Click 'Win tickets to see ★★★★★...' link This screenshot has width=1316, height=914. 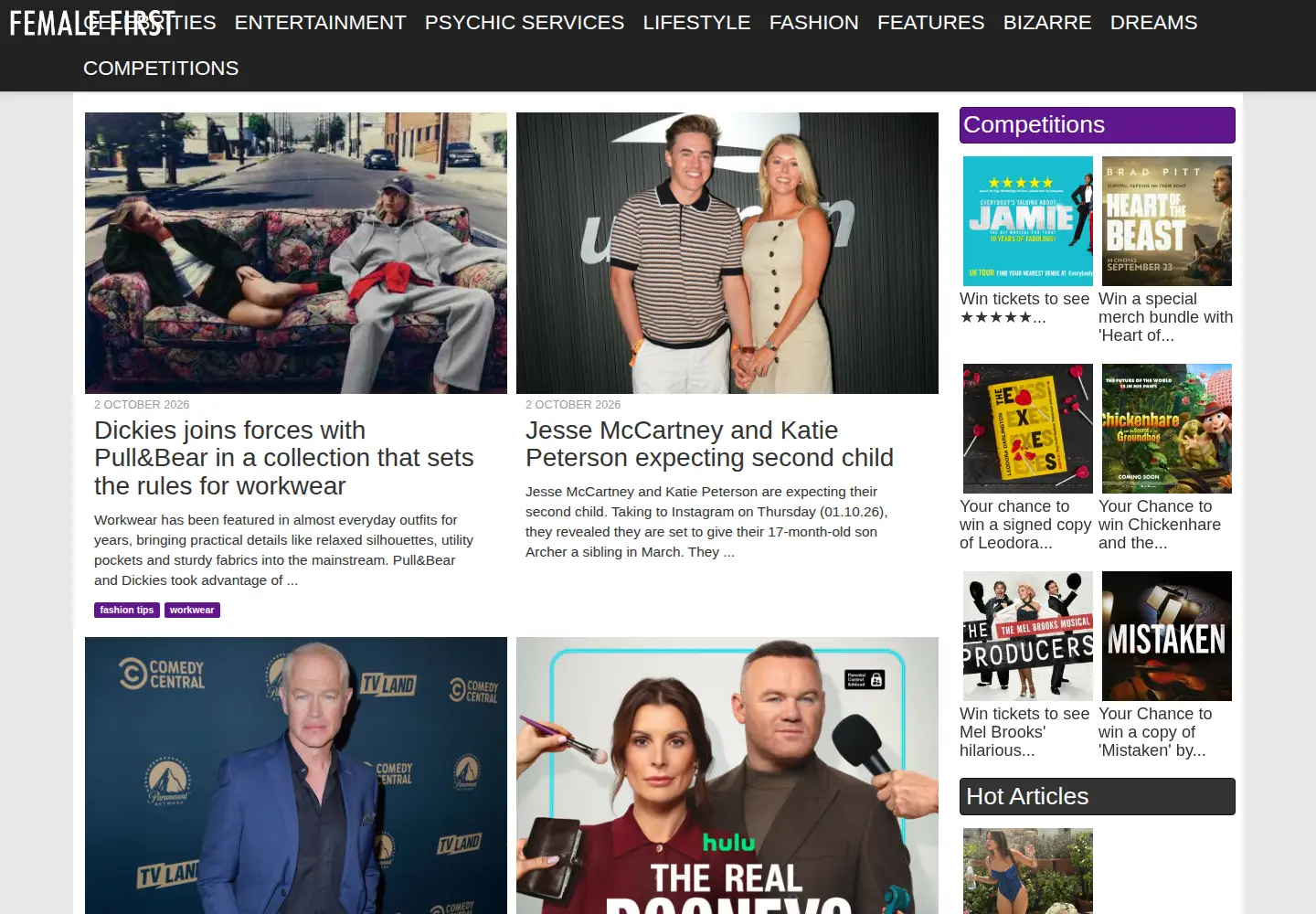[x=1024, y=308]
